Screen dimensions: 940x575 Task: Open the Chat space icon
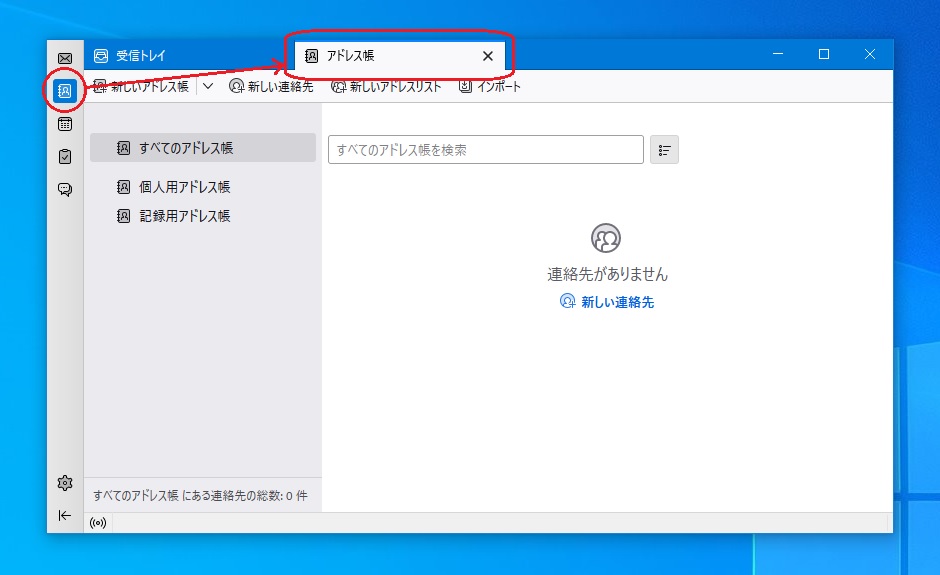[65, 189]
